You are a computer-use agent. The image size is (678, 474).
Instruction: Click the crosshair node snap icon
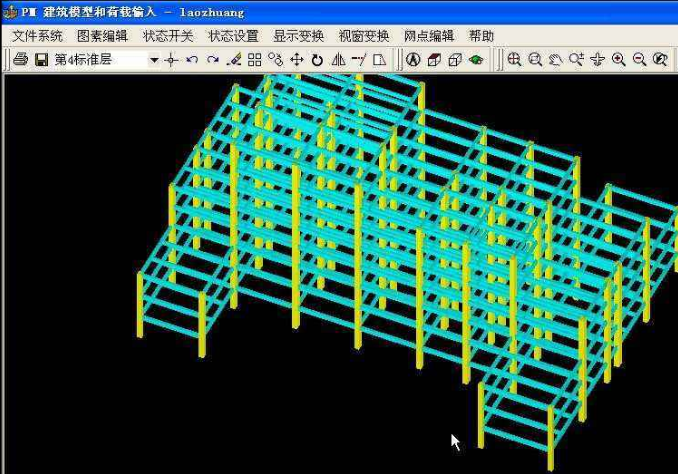click(172, 60)
